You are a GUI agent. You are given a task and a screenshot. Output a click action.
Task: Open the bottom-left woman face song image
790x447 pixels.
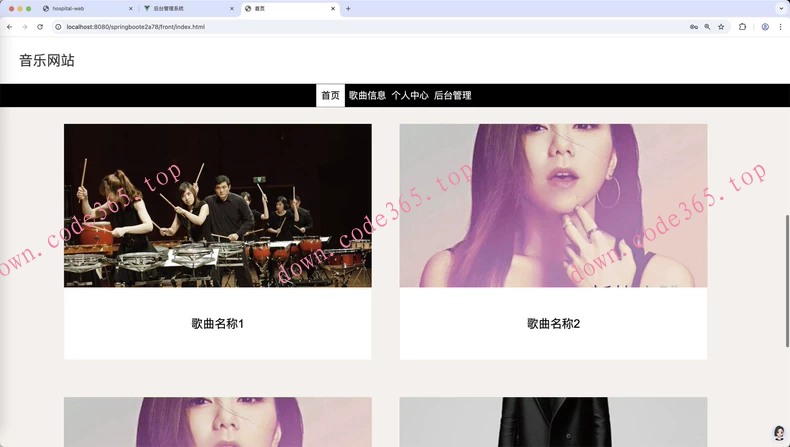pyautogui.click(x=218, y=422)
